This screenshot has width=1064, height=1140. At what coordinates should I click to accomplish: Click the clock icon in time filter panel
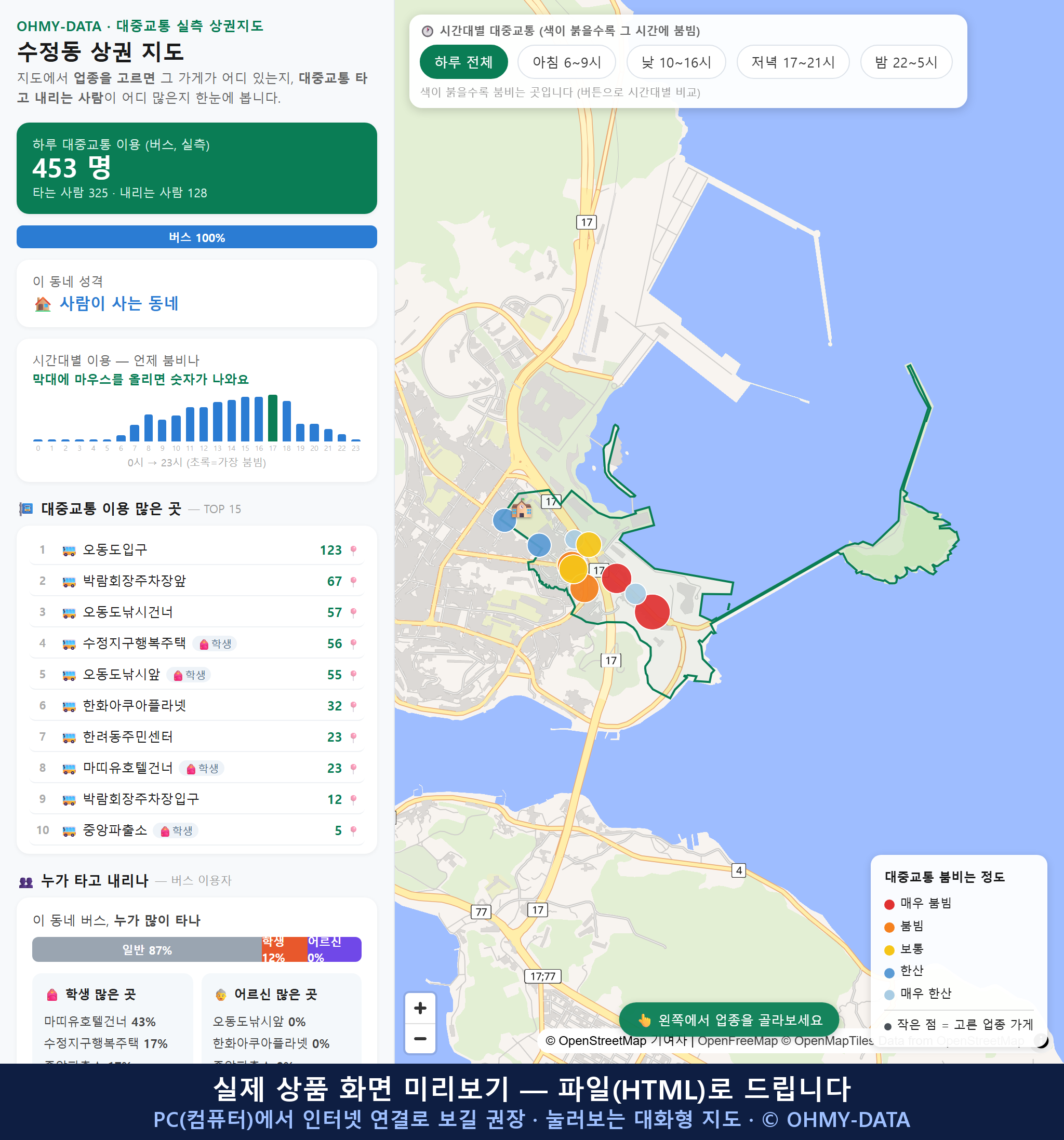(428, 31)
